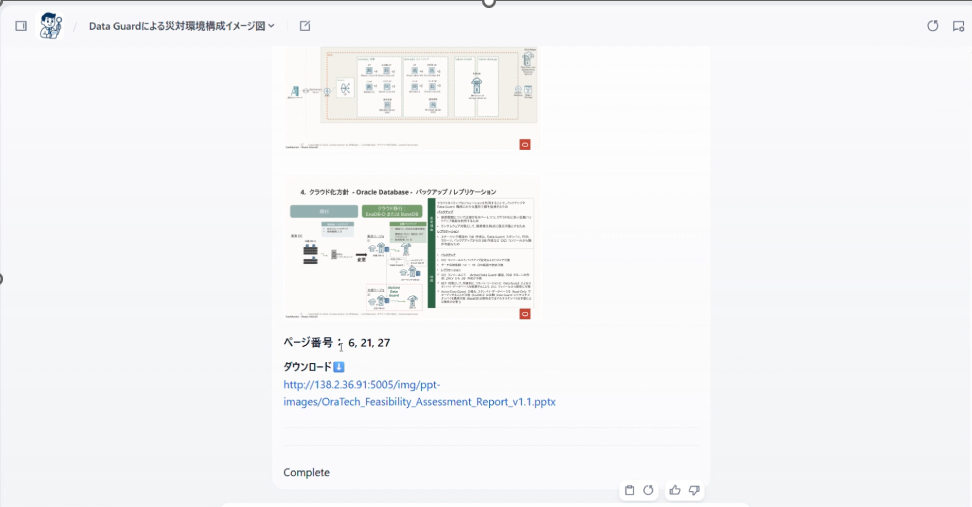Click the refresh icon at top right
This screenshot has height=507, width=972.
[932, 26]
